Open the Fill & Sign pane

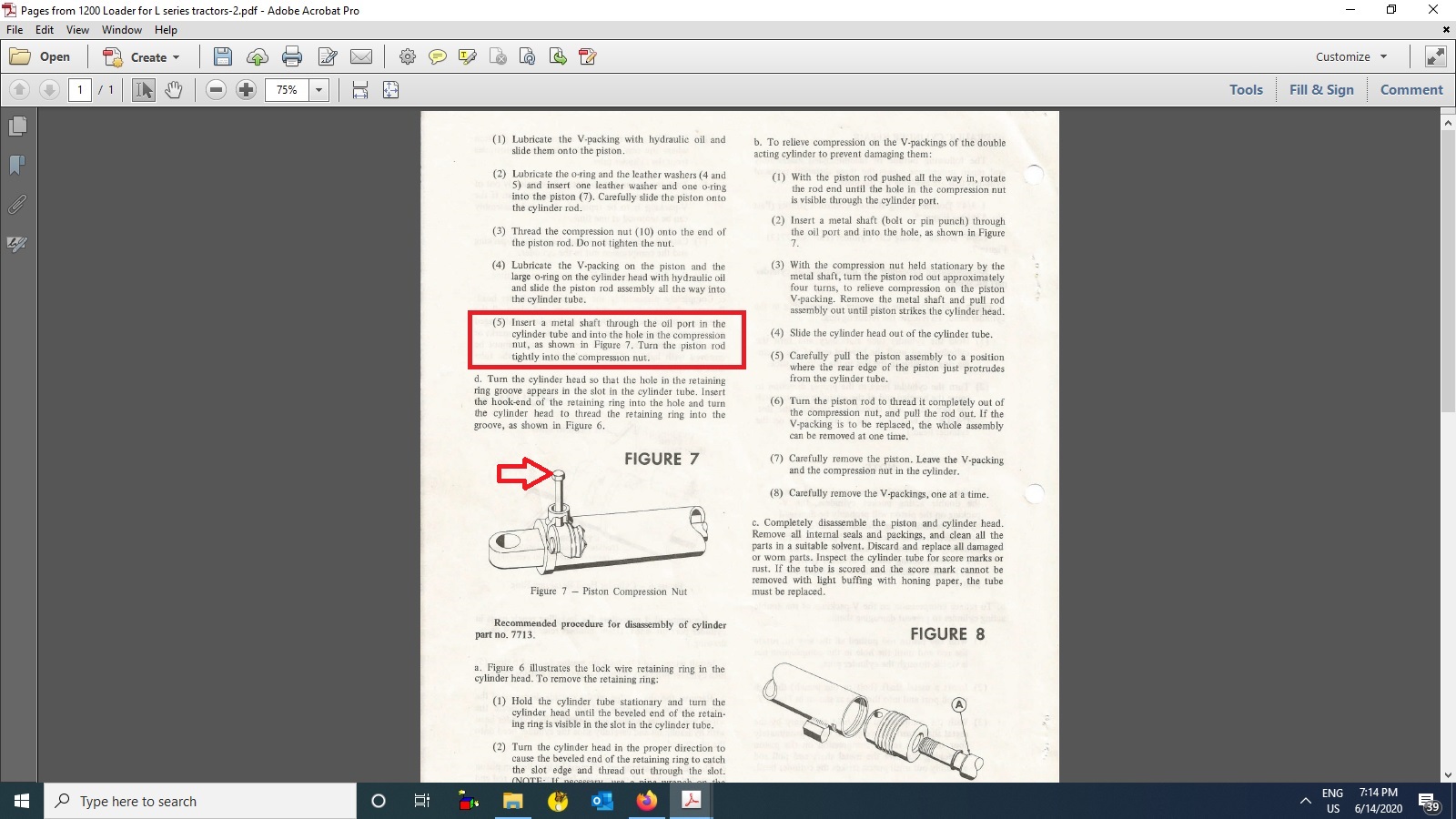pos(1321,90)
